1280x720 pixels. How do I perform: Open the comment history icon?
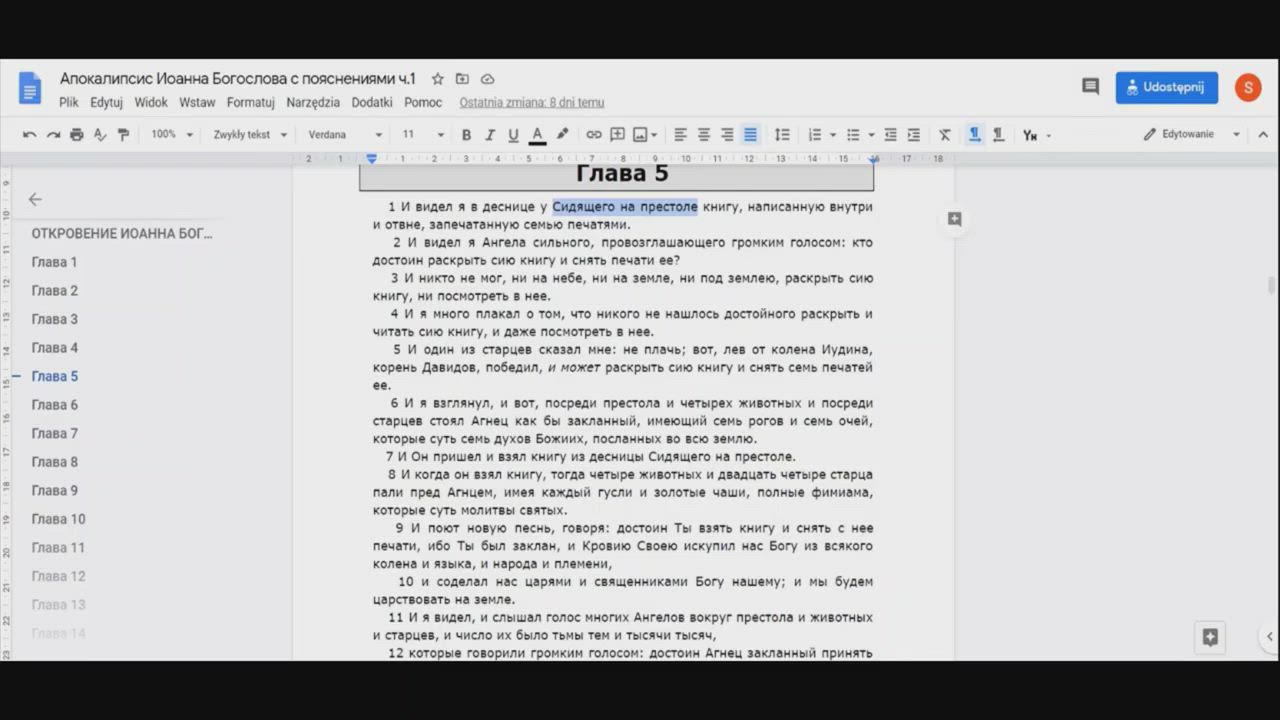[1090, 87]
